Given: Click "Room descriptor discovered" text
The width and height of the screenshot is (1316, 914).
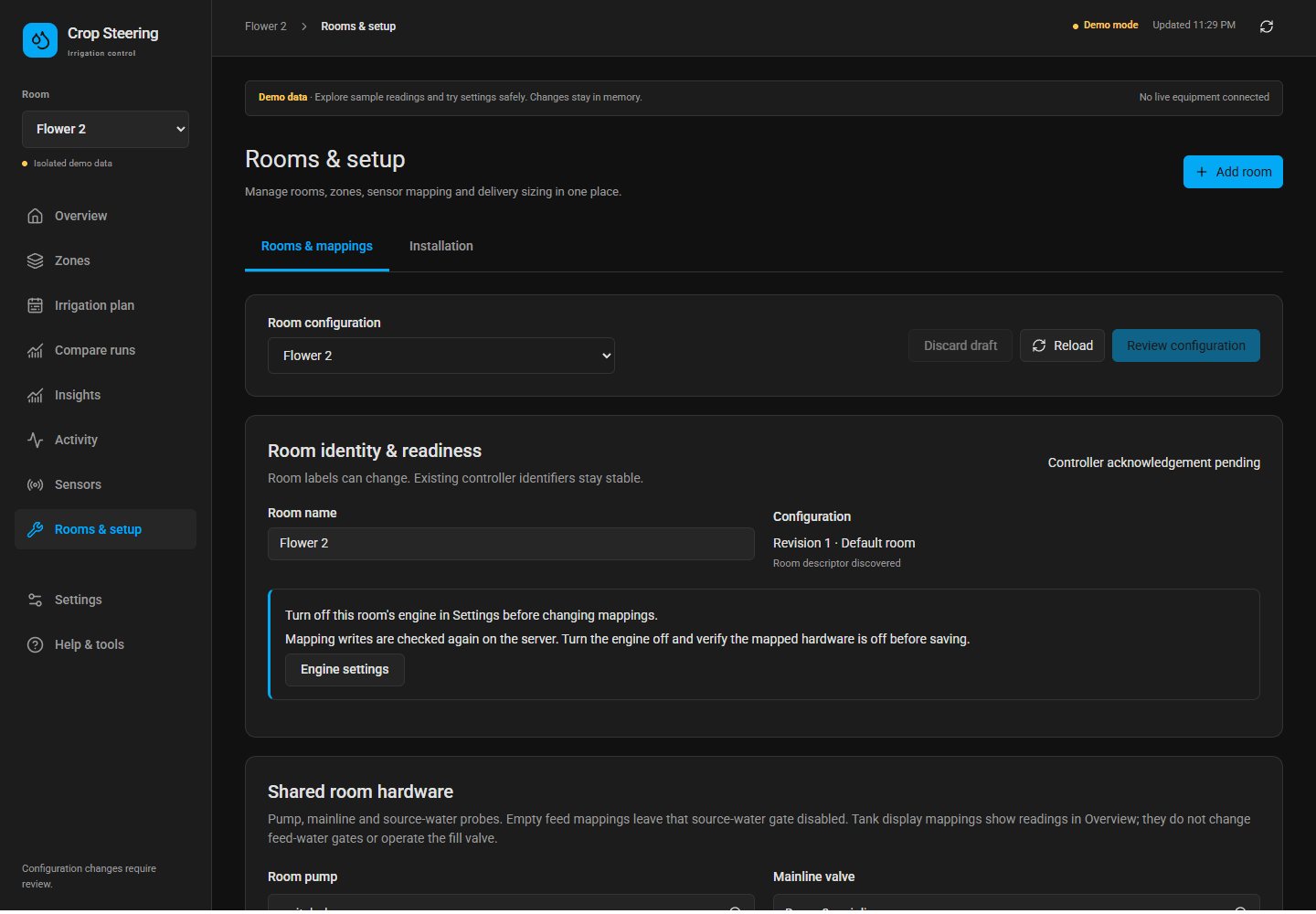Looking at the screenshot, I should [837, 563].
